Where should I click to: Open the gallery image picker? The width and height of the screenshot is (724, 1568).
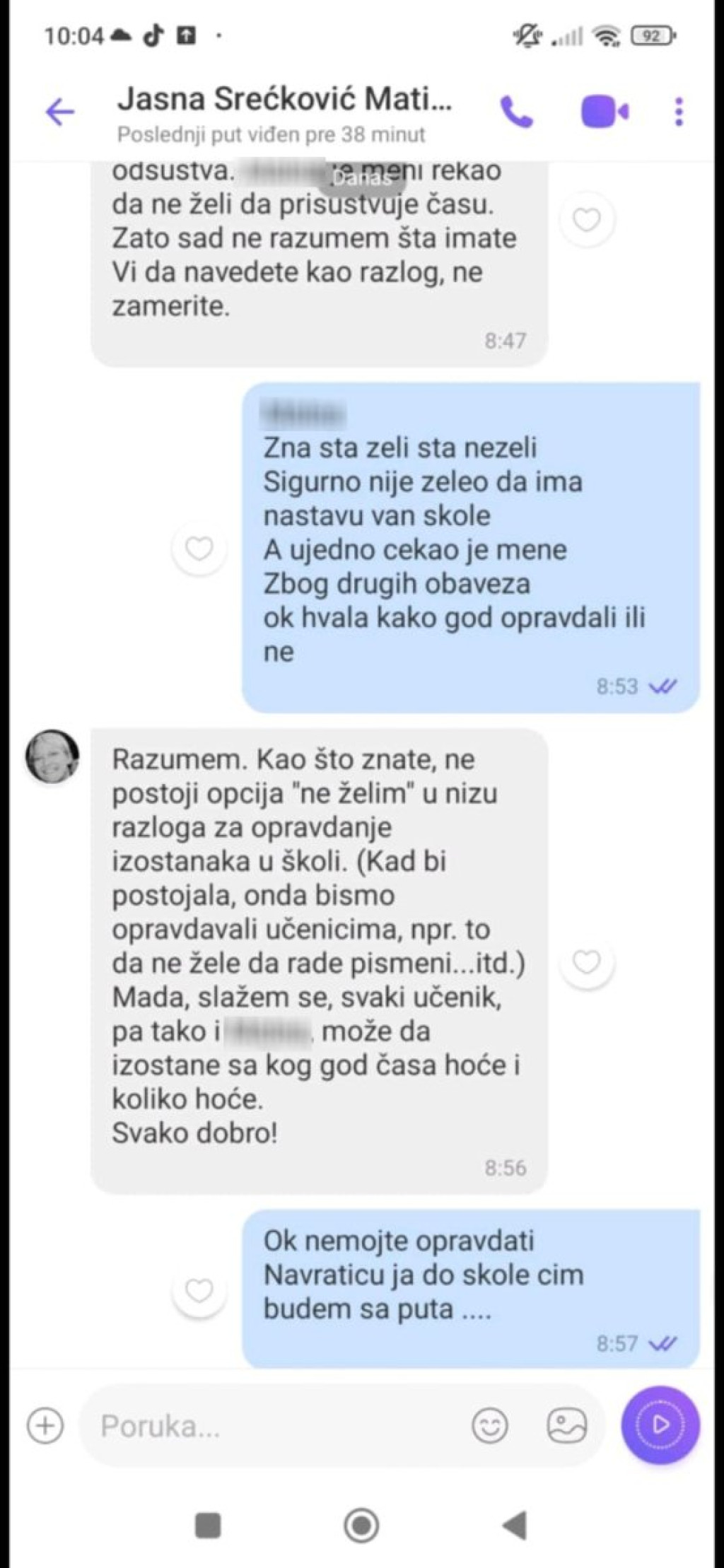click(567, 1425)
